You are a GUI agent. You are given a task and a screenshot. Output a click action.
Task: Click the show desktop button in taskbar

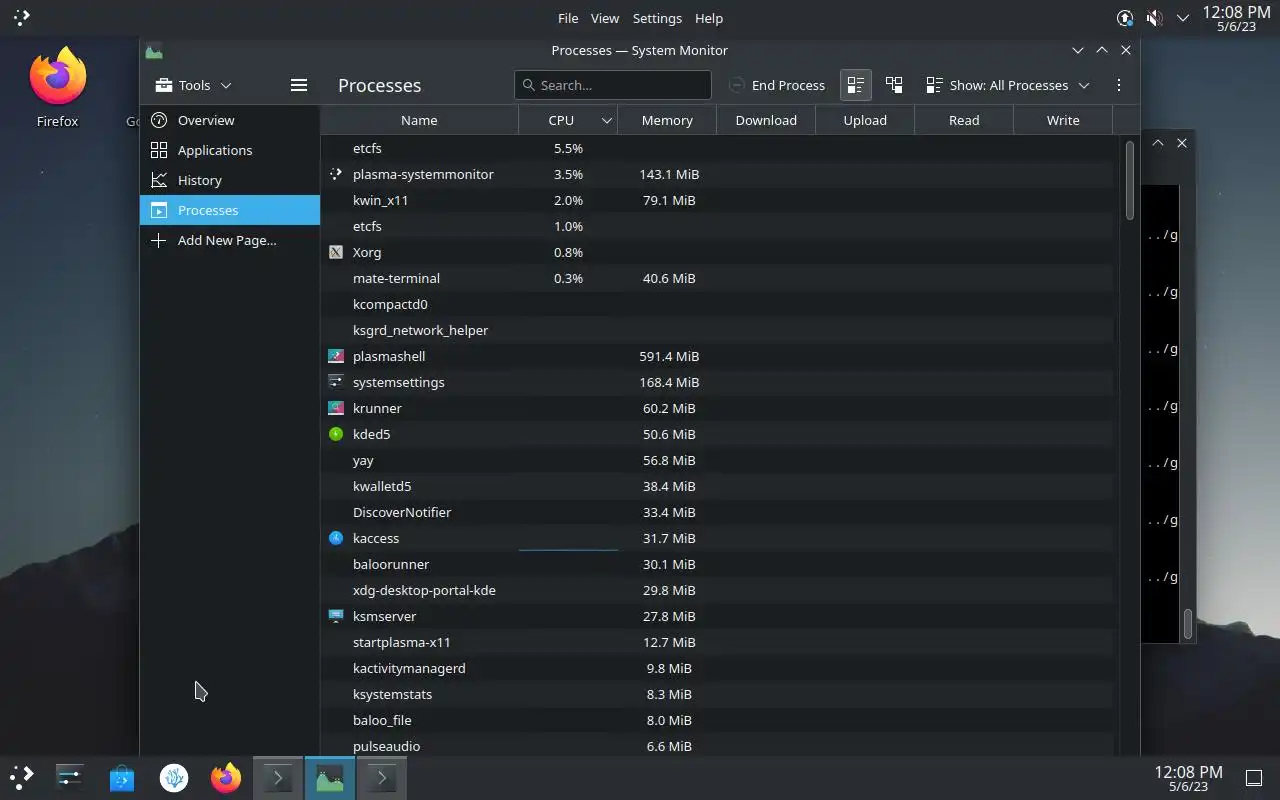(1254, 777)
